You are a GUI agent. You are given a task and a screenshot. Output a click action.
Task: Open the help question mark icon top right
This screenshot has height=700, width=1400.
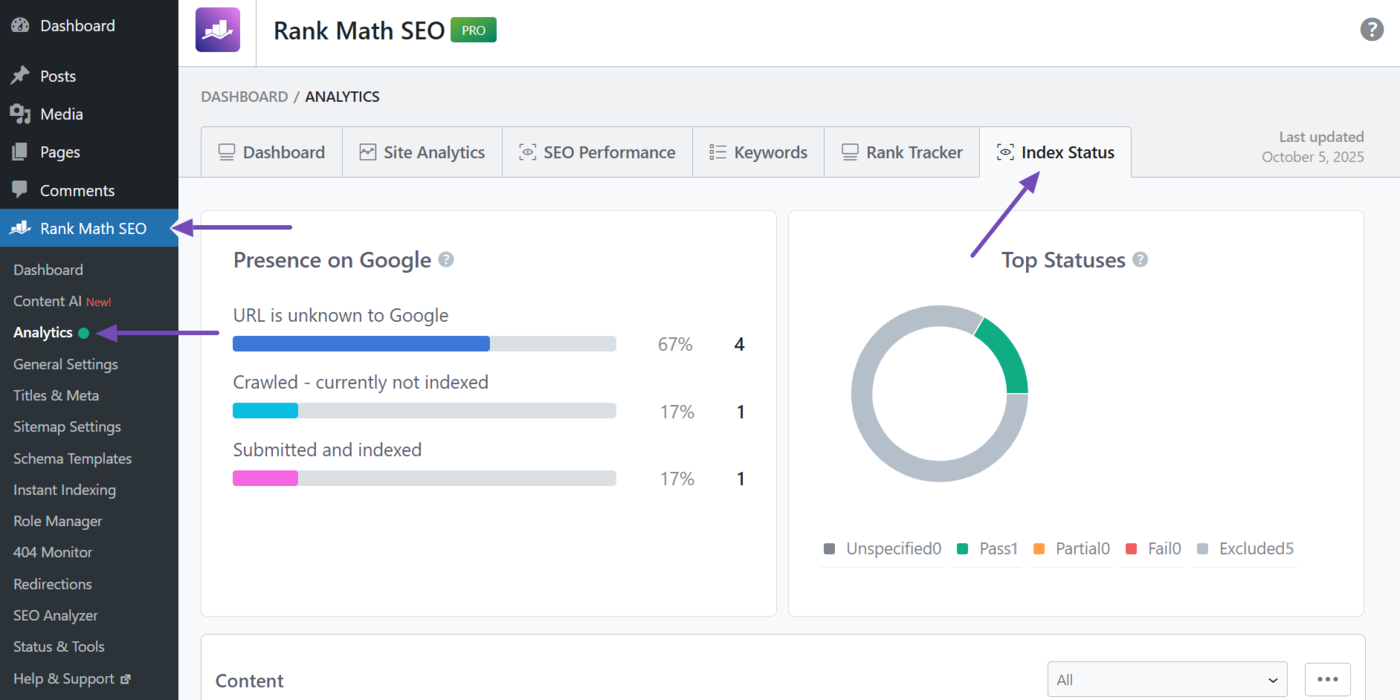1371,29
